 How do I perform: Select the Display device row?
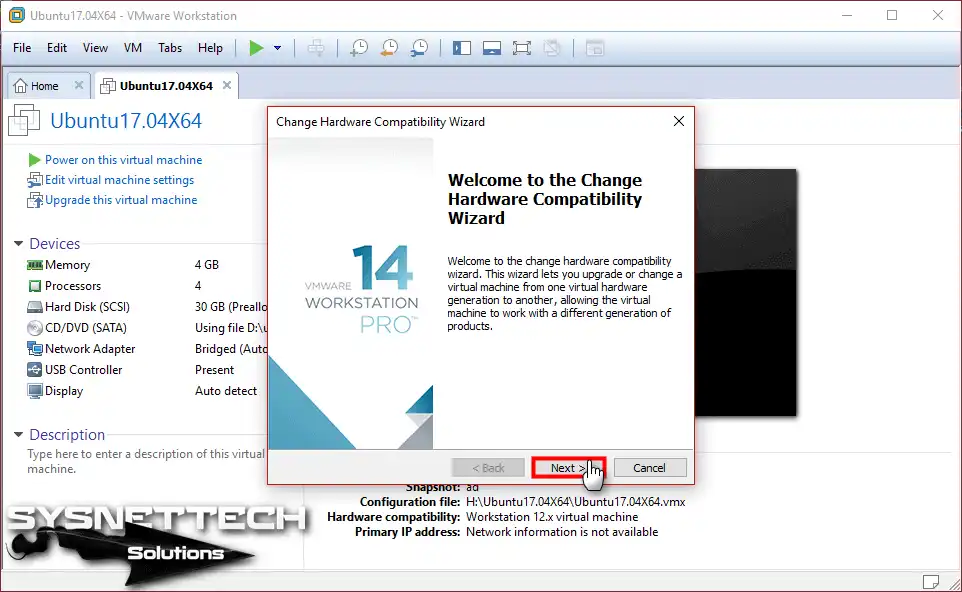pyautogui.click(x=146, y=391)
